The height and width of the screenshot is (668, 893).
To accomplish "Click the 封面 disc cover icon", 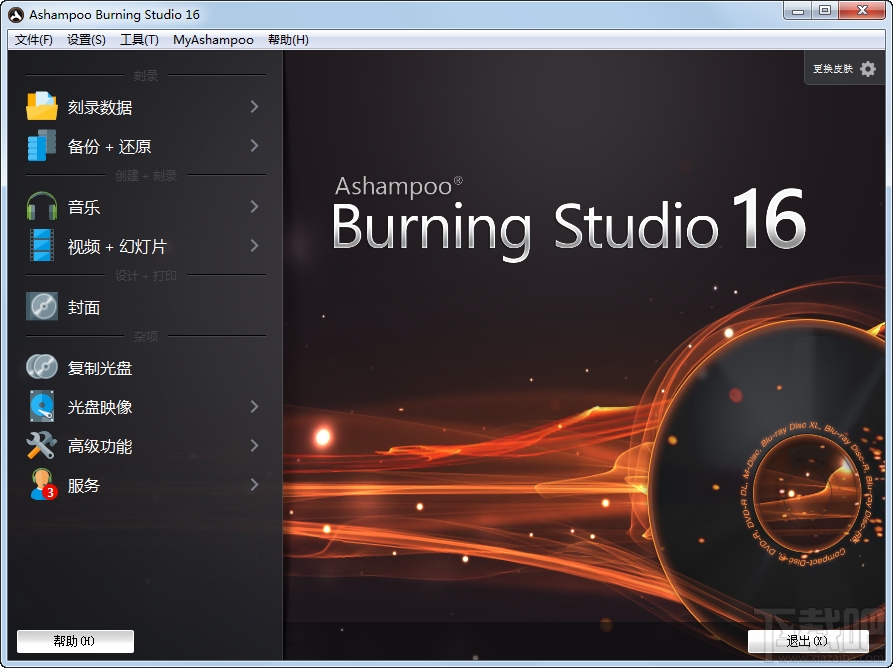I will click(x=42, y=306).
